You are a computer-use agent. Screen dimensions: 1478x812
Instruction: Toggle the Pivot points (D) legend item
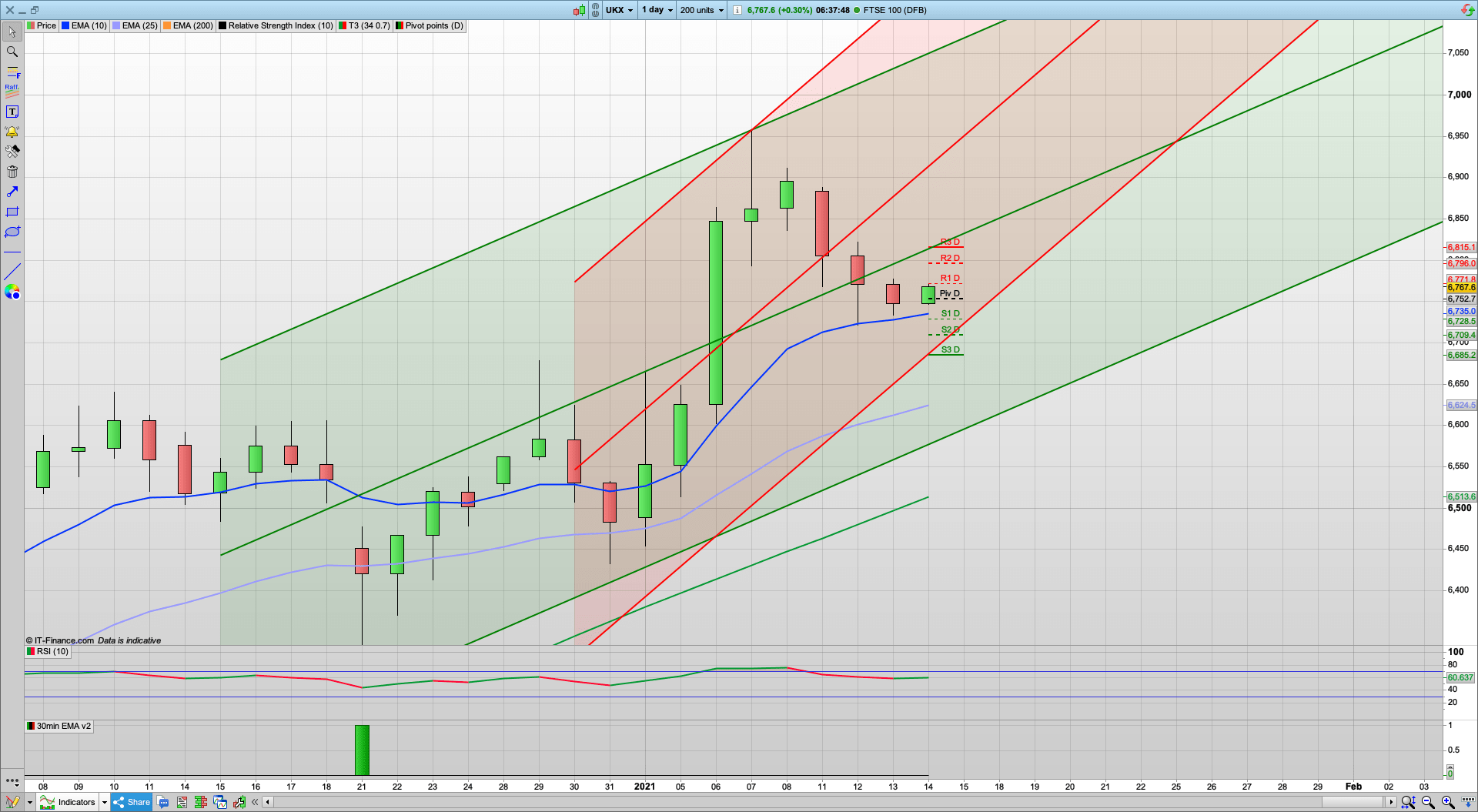(430, 25)
